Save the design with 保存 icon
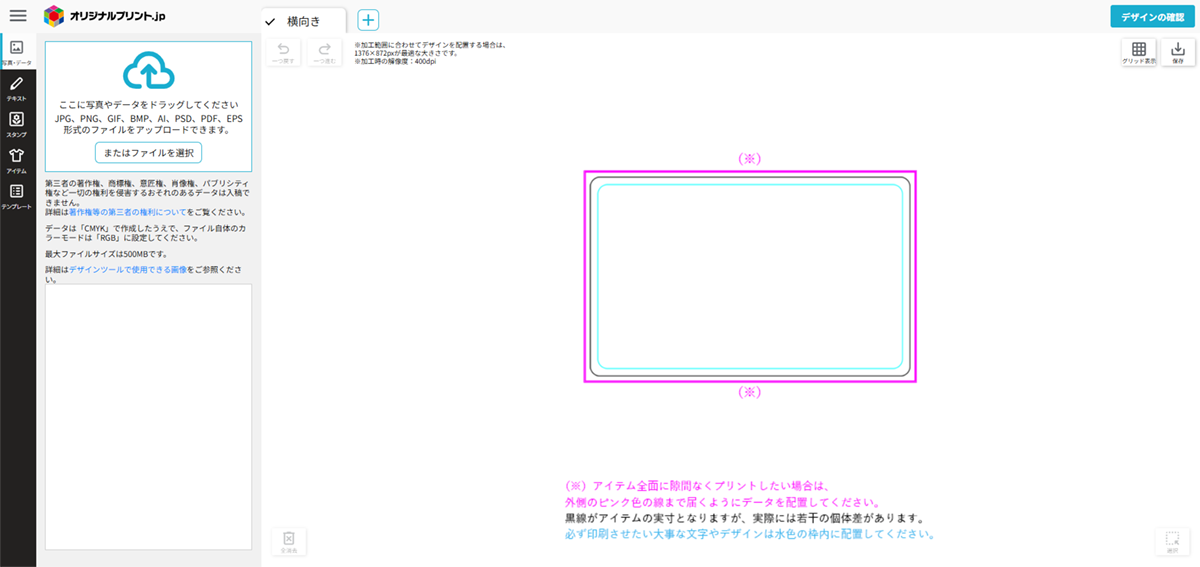 [x=1178, y=53]
